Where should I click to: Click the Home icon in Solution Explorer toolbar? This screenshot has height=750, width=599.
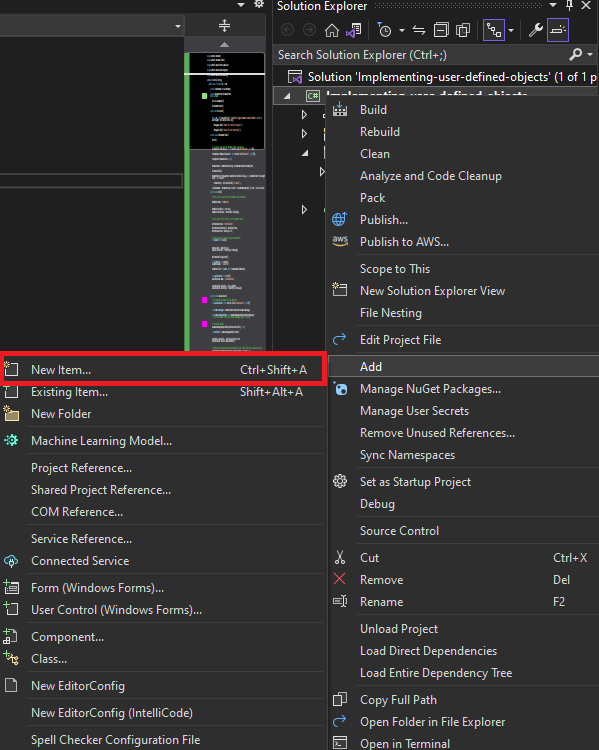pos(332,31)
